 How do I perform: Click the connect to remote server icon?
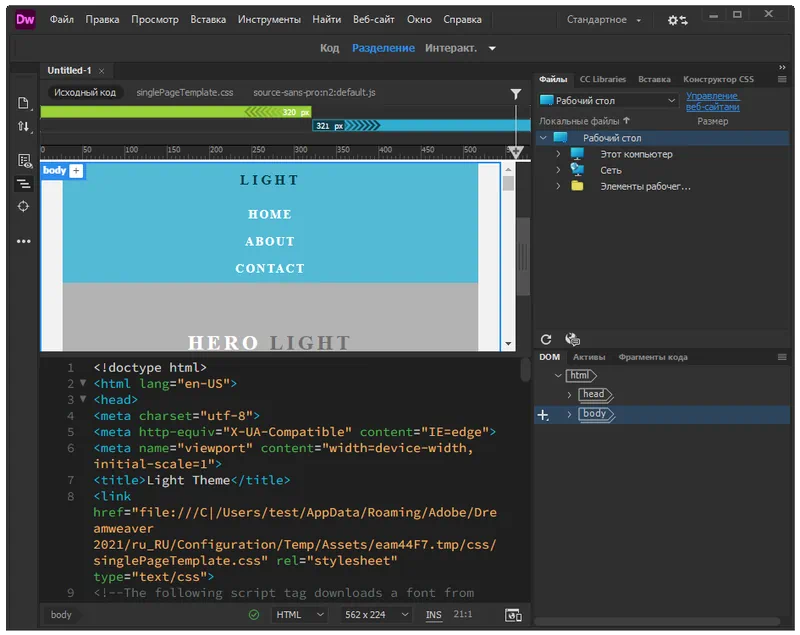pyautogui.click(x=572, y=339)
